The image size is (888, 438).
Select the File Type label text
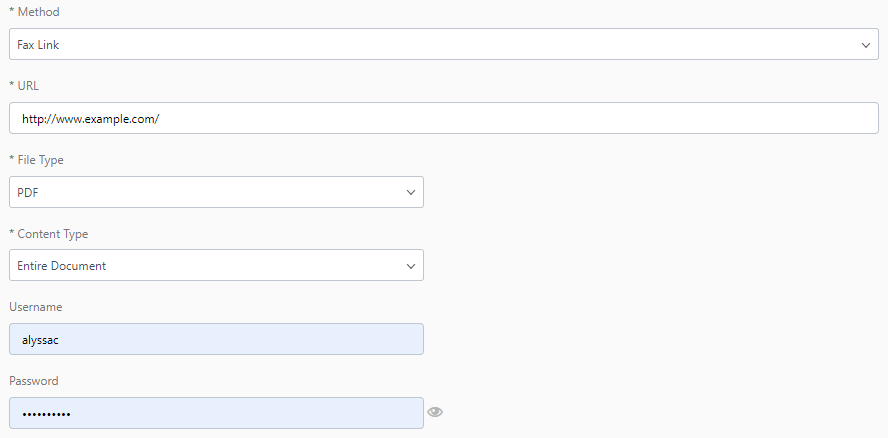tap(36, 160)
